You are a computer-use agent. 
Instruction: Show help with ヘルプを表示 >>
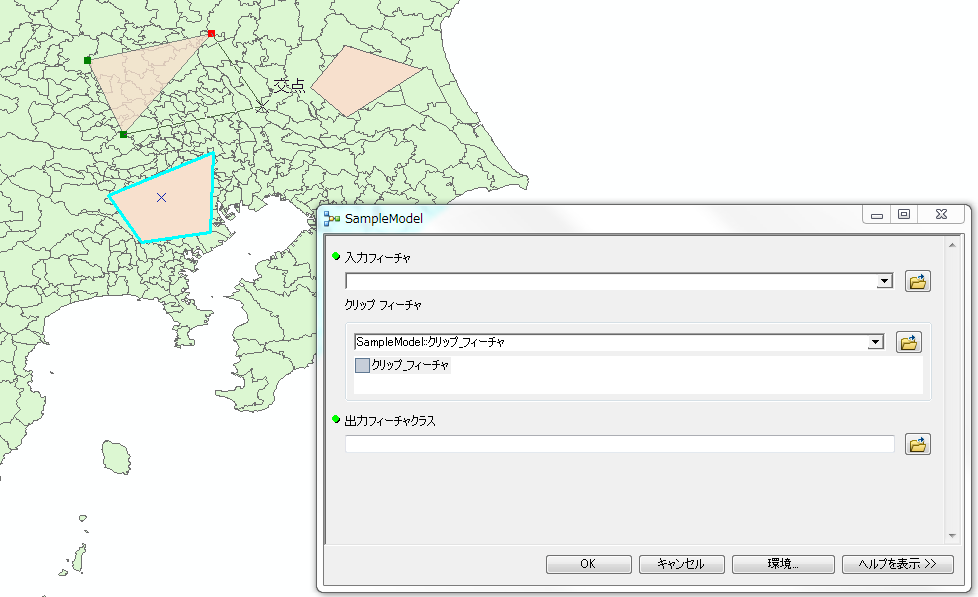tap(898, 564)
